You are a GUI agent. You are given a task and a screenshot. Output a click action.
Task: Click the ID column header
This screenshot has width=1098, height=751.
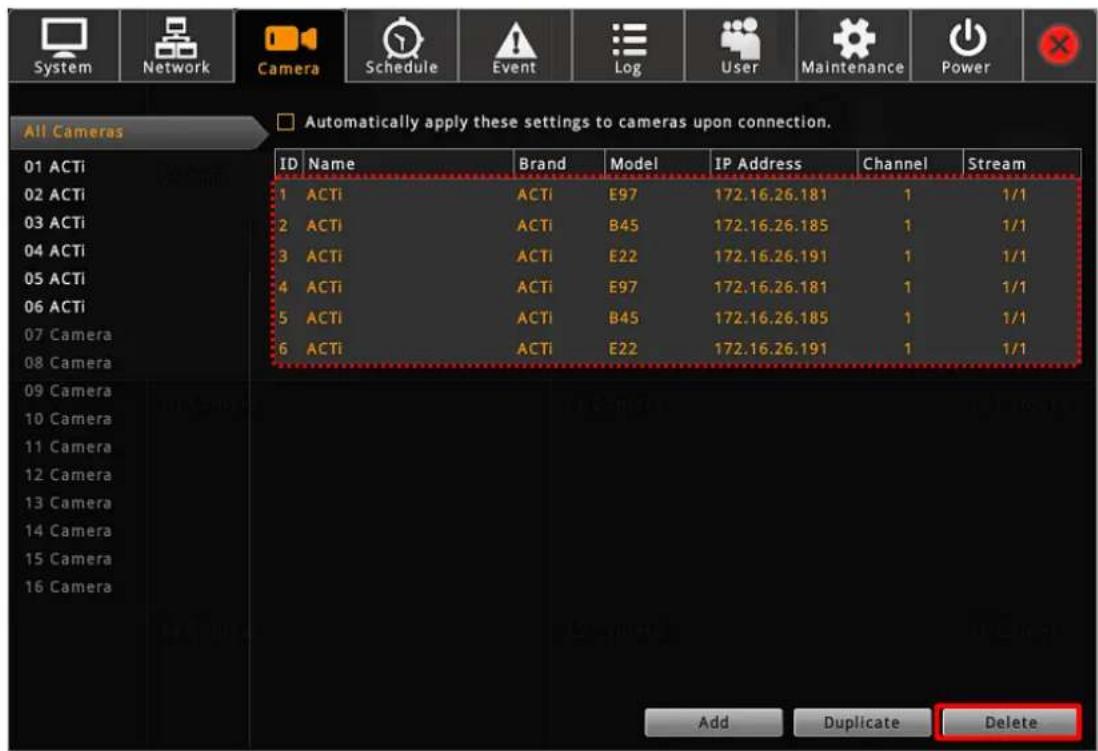pos(289,164)
